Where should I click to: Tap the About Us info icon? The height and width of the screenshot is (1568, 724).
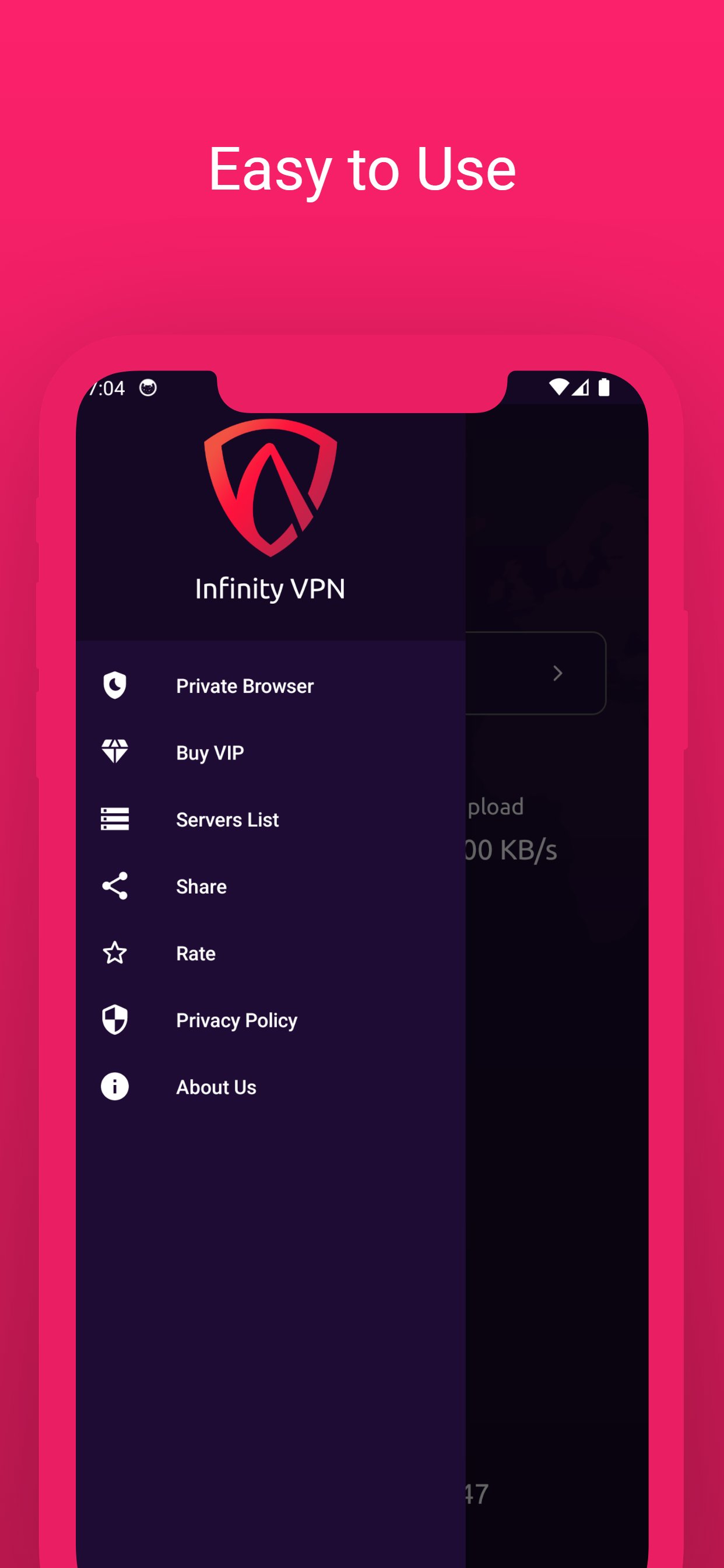click(114, 1087)
